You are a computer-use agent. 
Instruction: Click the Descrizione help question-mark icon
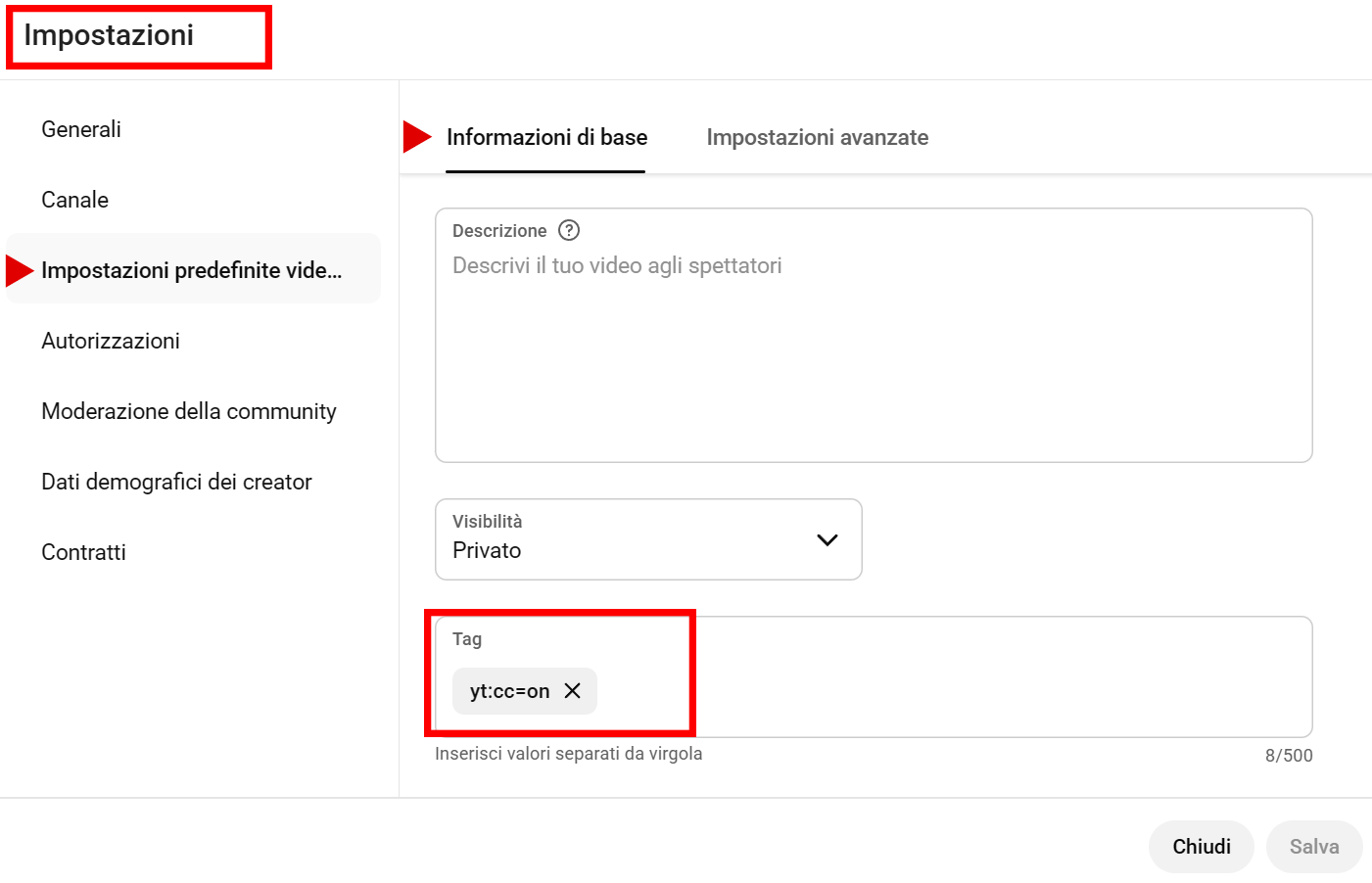(x=569, y=230)
